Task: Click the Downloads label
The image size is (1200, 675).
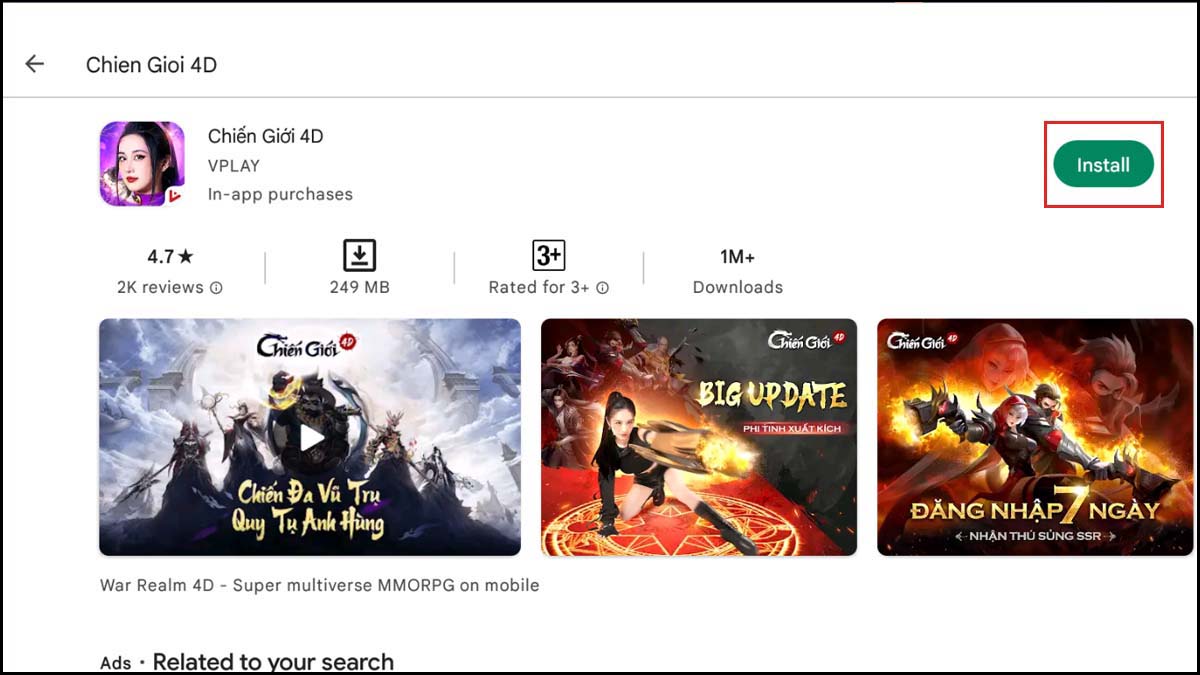Action: pyautogui.click(x=738, y=287)
